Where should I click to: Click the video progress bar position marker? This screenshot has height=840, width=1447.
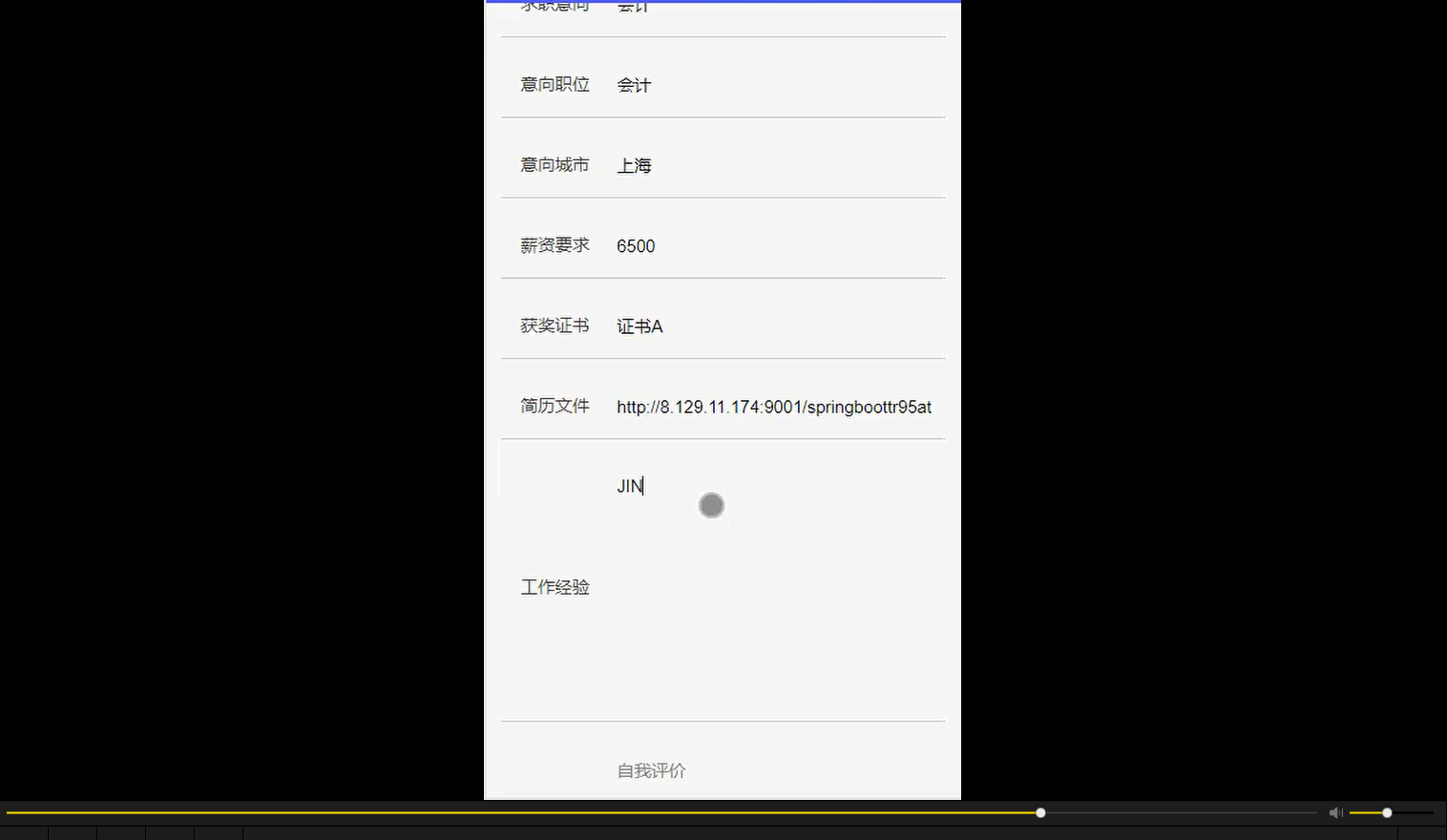click(x=1039, y=812)
